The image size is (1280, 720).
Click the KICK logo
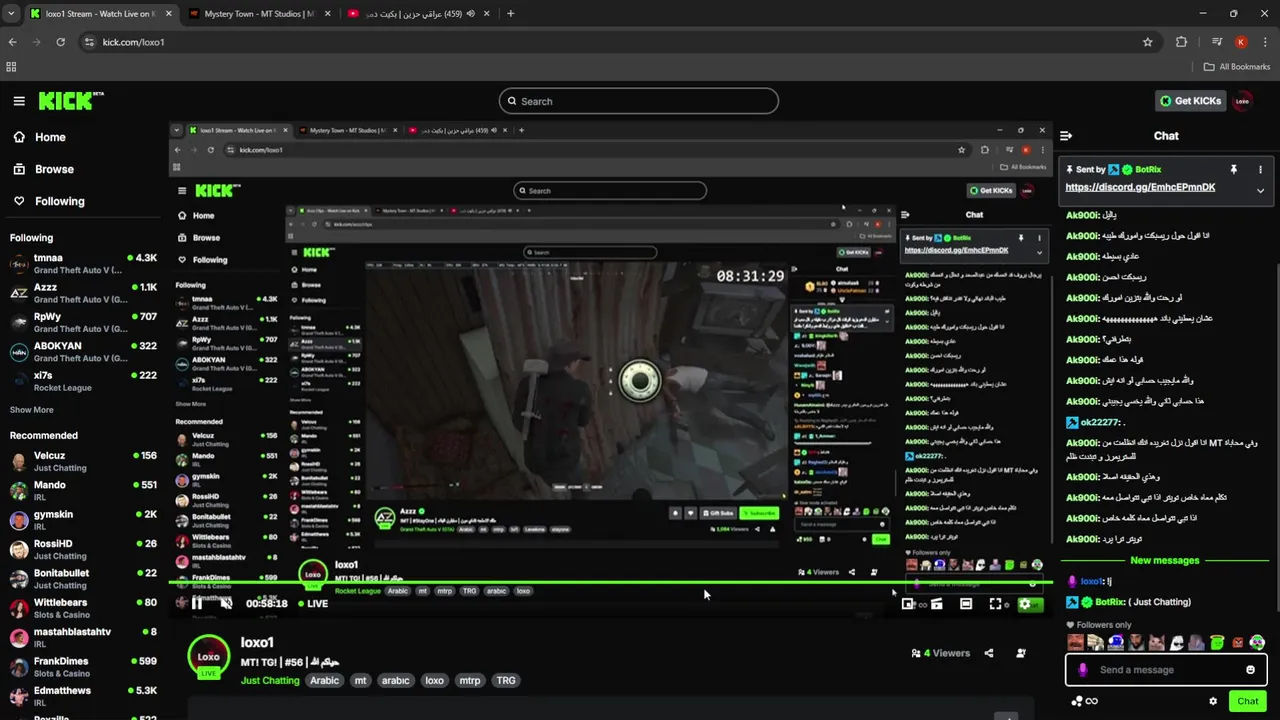[71, 101]
